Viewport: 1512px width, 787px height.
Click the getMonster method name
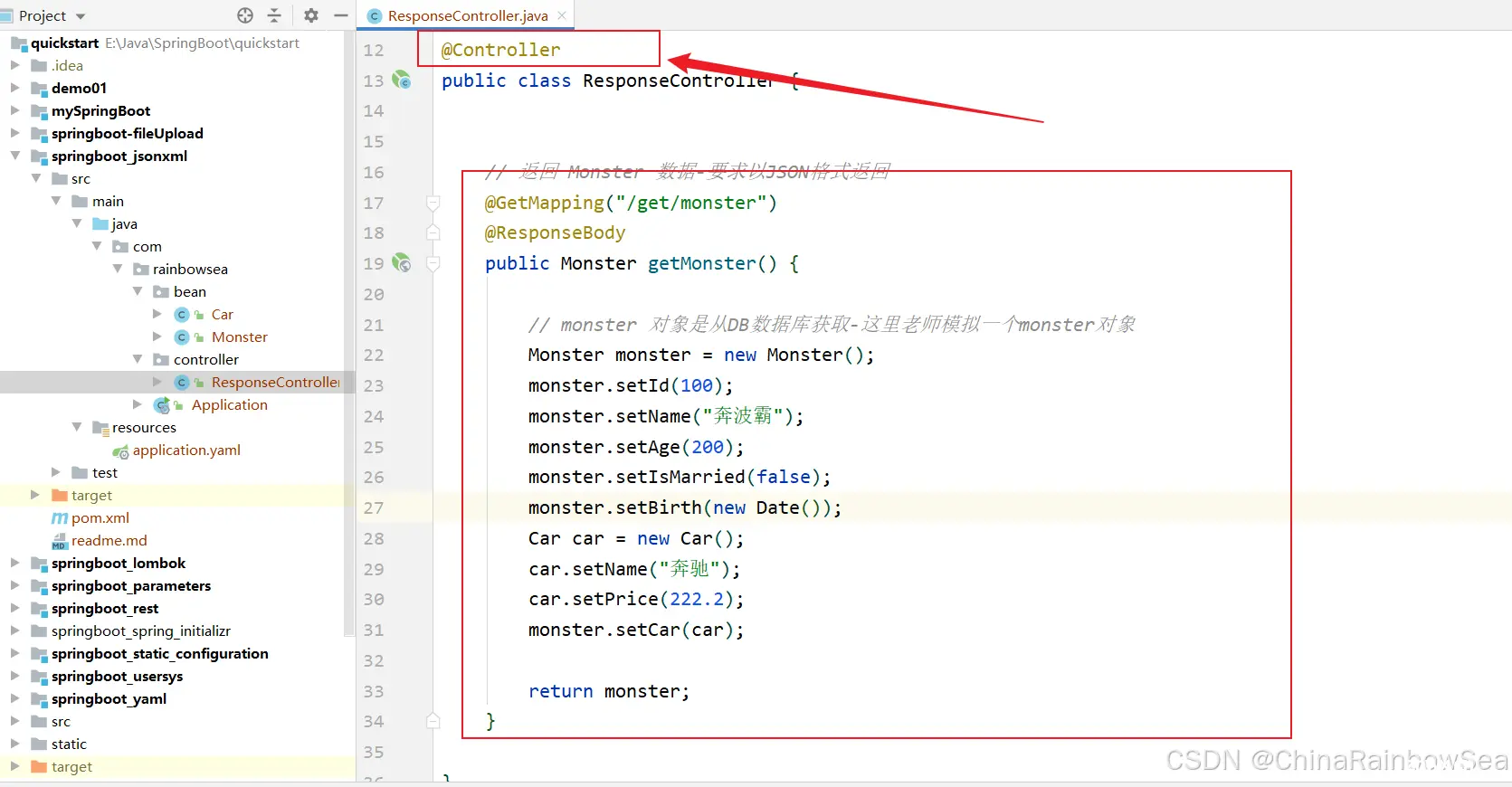[x=701, y=263]
